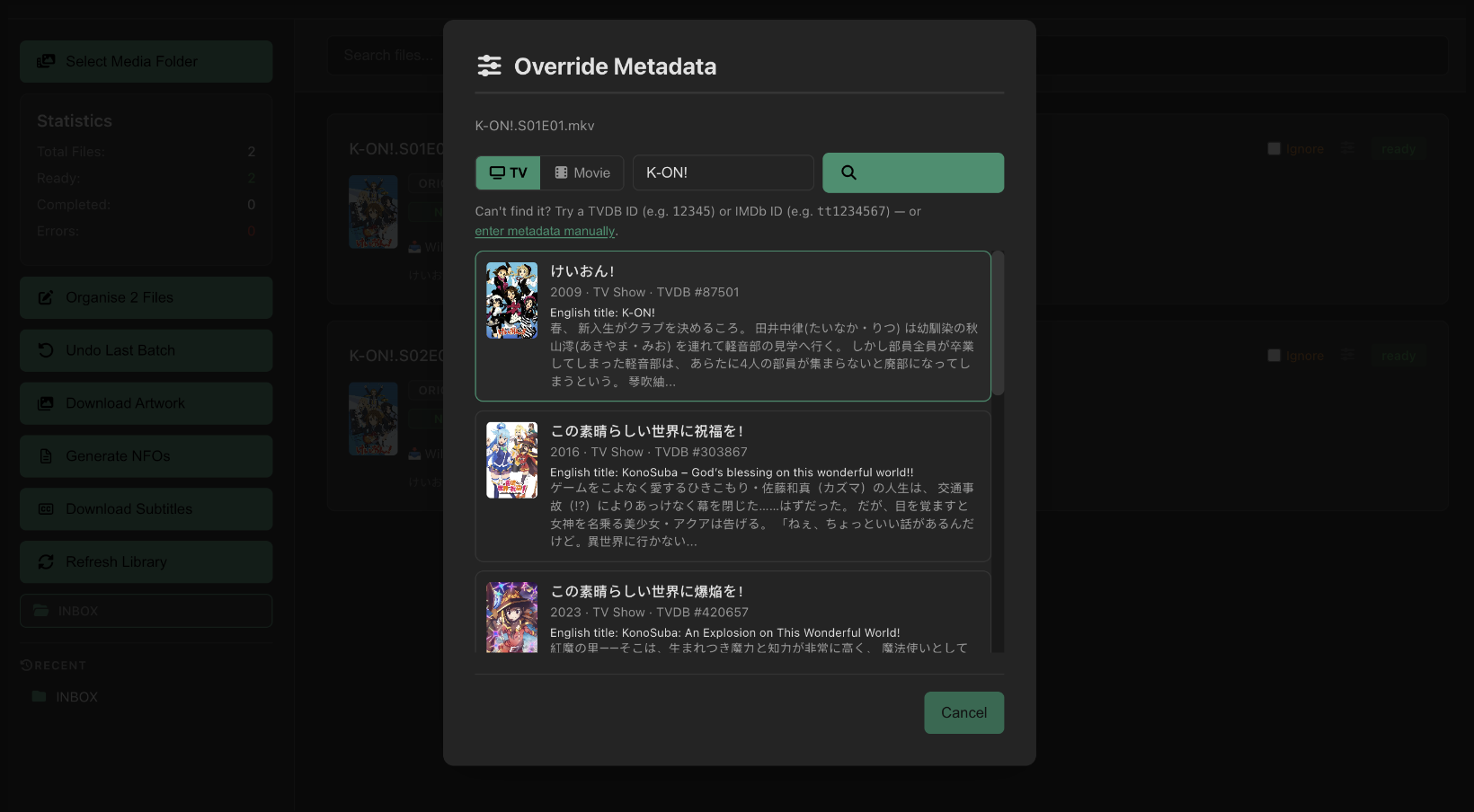
Task: Open the enter metadata manually link
Action: [545, 231]
